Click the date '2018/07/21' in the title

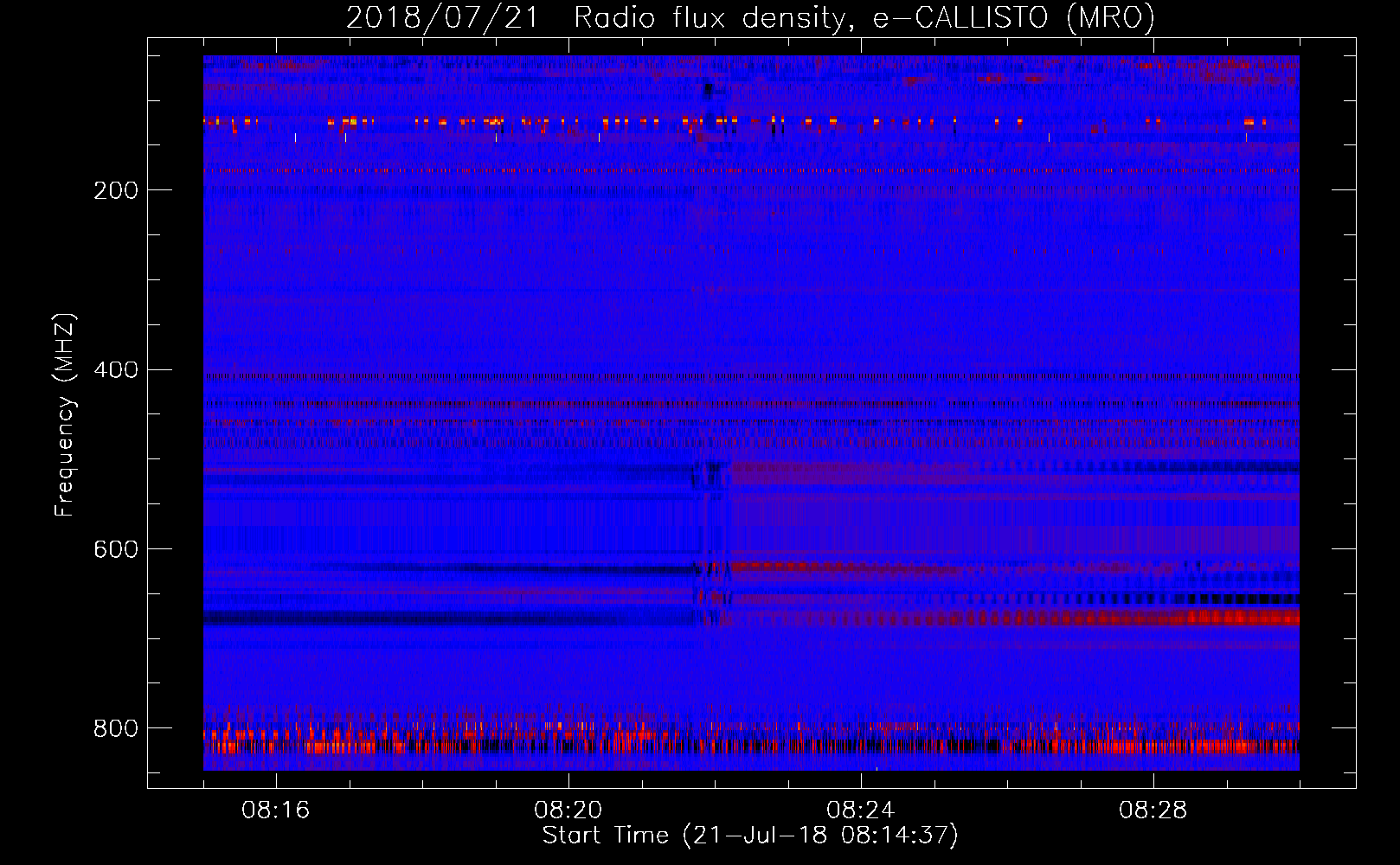(442, 18)
